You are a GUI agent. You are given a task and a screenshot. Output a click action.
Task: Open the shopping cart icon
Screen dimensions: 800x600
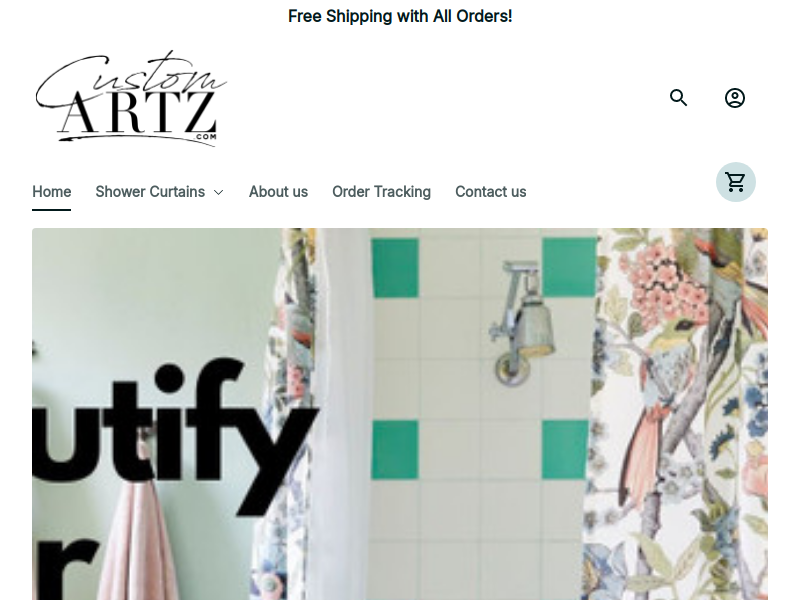point(735,182)
